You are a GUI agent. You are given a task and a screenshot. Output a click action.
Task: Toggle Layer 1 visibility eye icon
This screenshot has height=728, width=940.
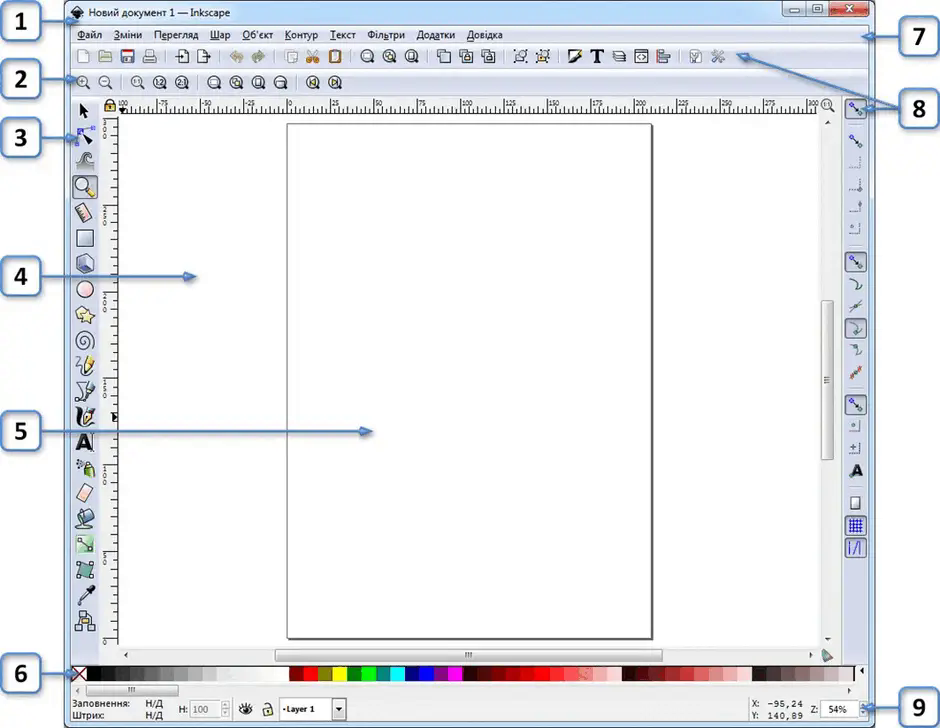(x=246, y=709)
